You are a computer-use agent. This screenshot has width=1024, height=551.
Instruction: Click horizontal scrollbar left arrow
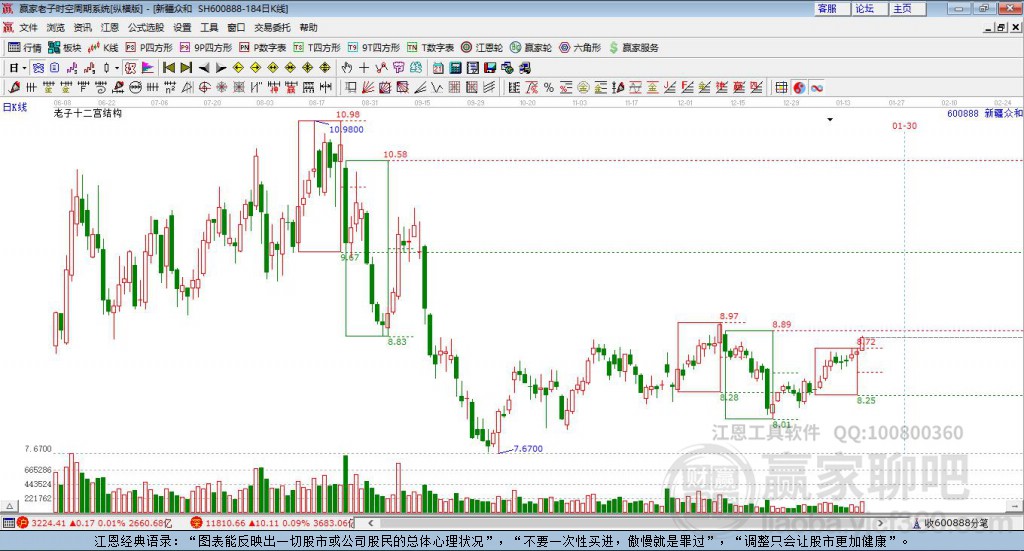(371, 523)
